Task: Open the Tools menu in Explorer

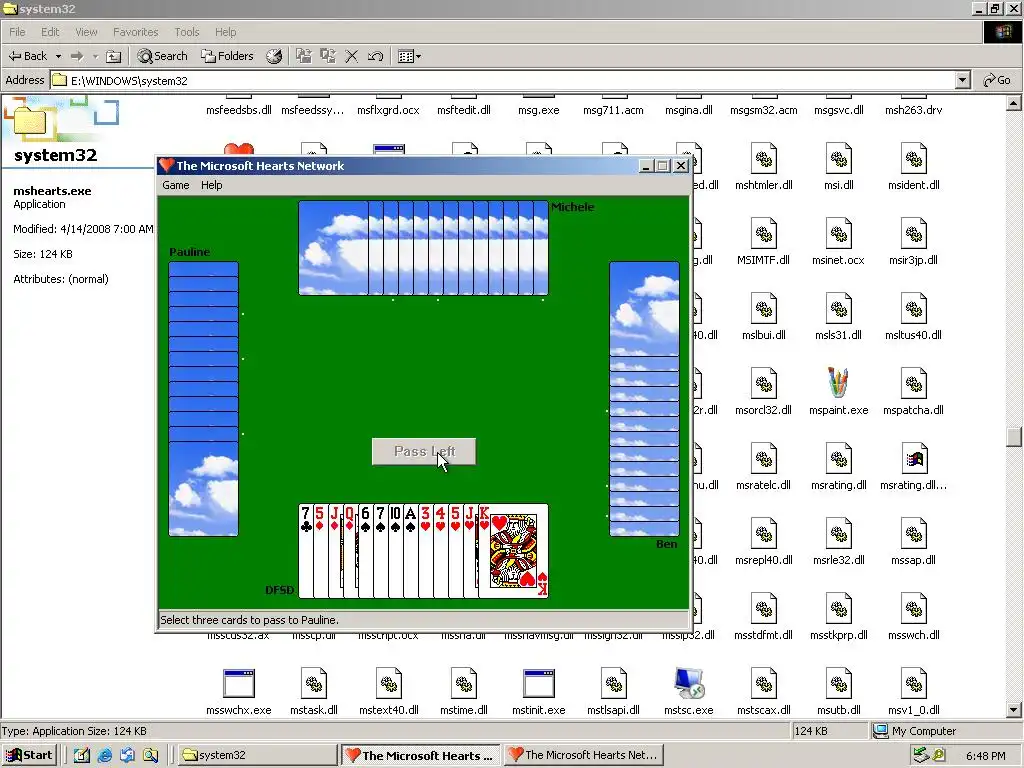Action: pos(186,32)
